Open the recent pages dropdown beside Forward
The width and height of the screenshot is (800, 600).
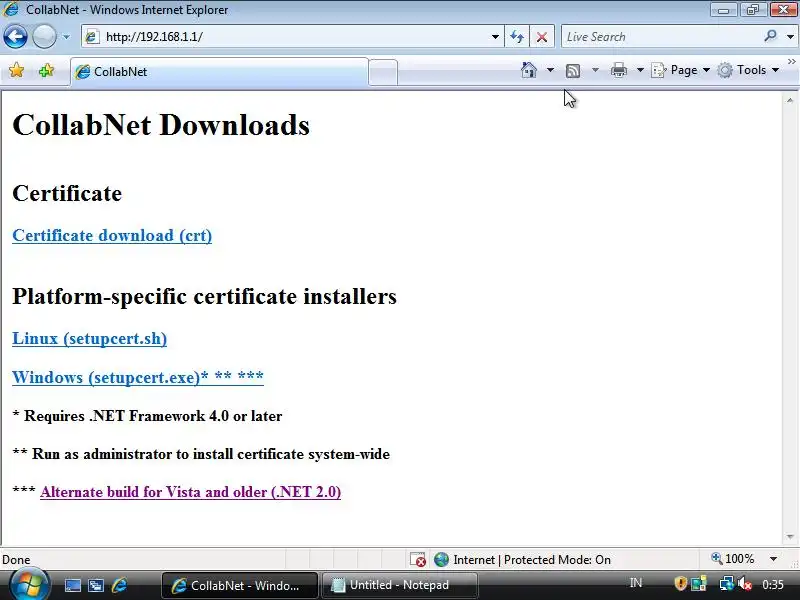(66, 37)
